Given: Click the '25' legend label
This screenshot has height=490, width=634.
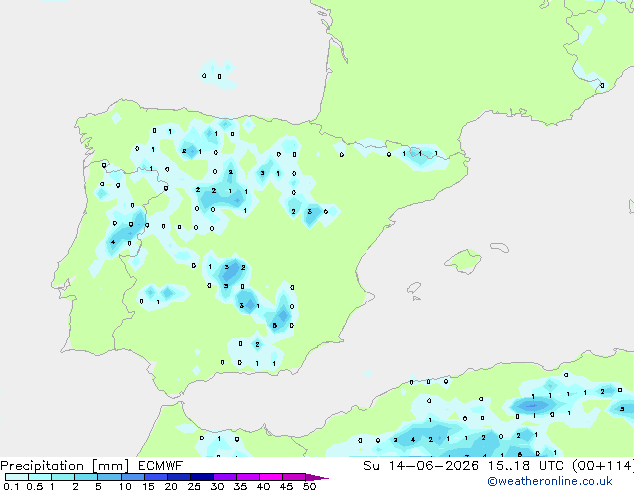Looking at the screenshot, I should (x=194, y=486).
